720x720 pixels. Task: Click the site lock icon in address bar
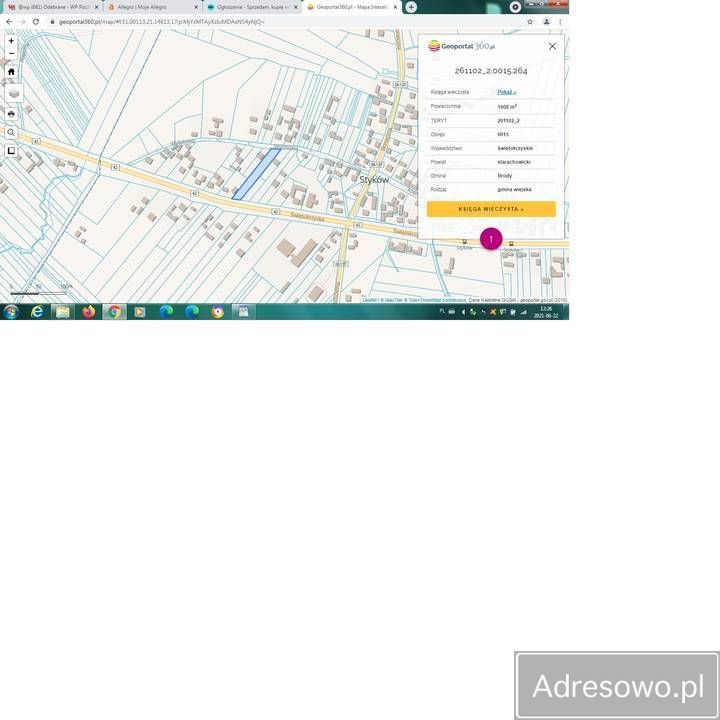coord(52,22)
